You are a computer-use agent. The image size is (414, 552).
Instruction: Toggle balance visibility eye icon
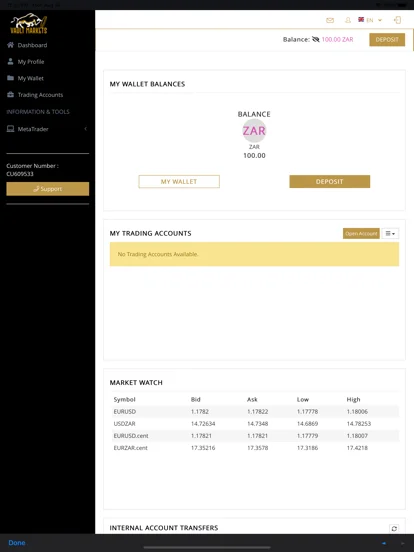click(316, 39)
